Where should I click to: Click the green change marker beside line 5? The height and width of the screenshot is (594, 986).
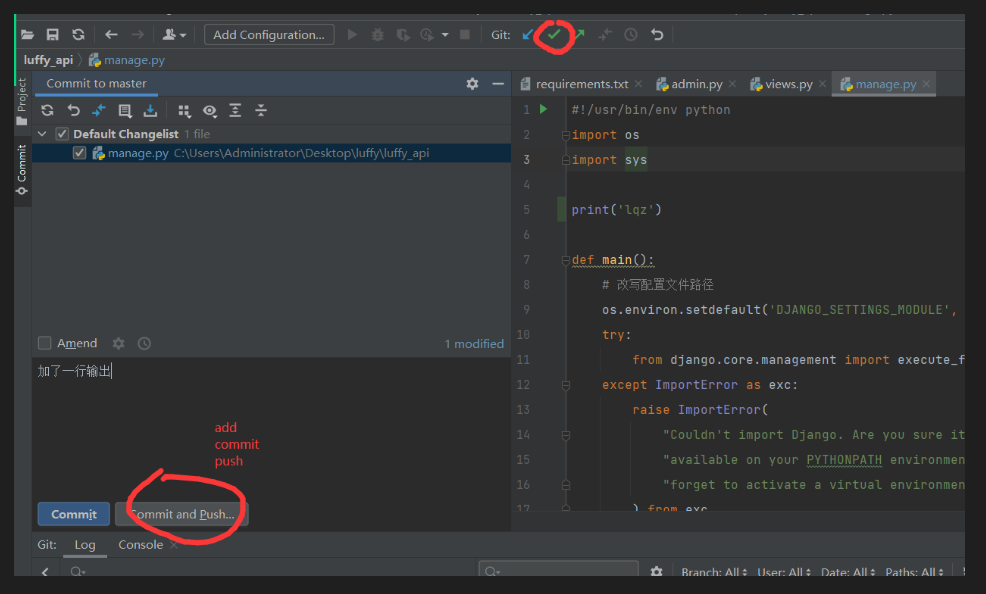(562, 209)
